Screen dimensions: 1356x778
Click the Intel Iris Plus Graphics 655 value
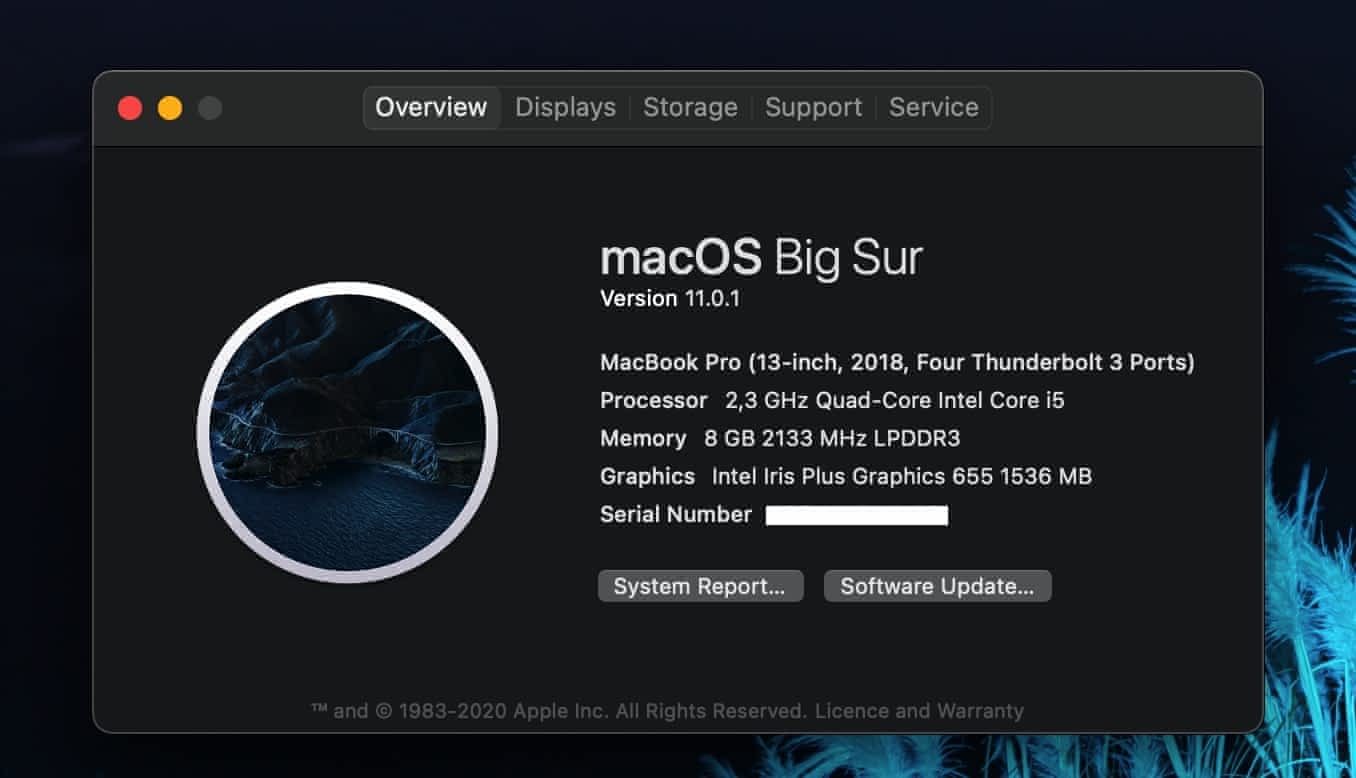(x=902, y=476)
